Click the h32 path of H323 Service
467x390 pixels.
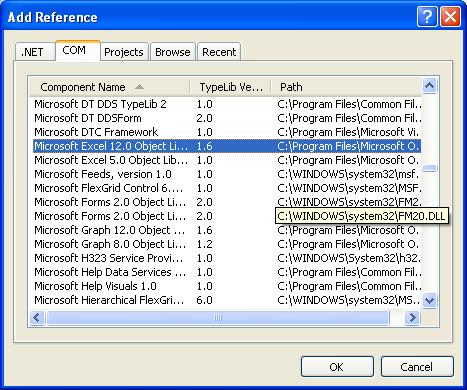tap(349, 258)
